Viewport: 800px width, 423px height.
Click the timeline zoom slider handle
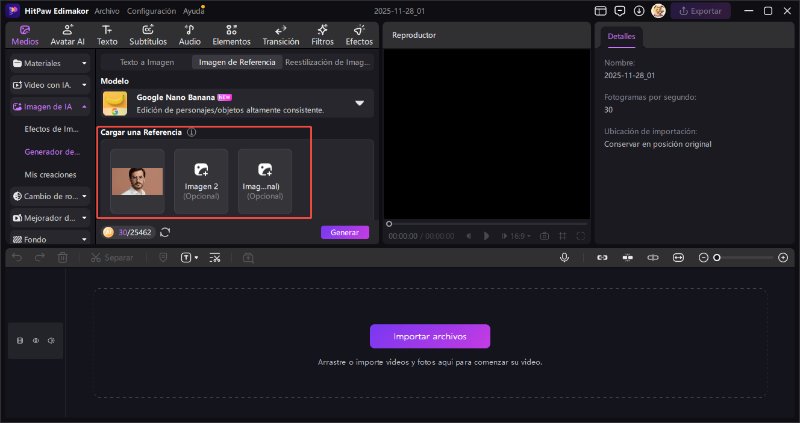pos(716,257)
